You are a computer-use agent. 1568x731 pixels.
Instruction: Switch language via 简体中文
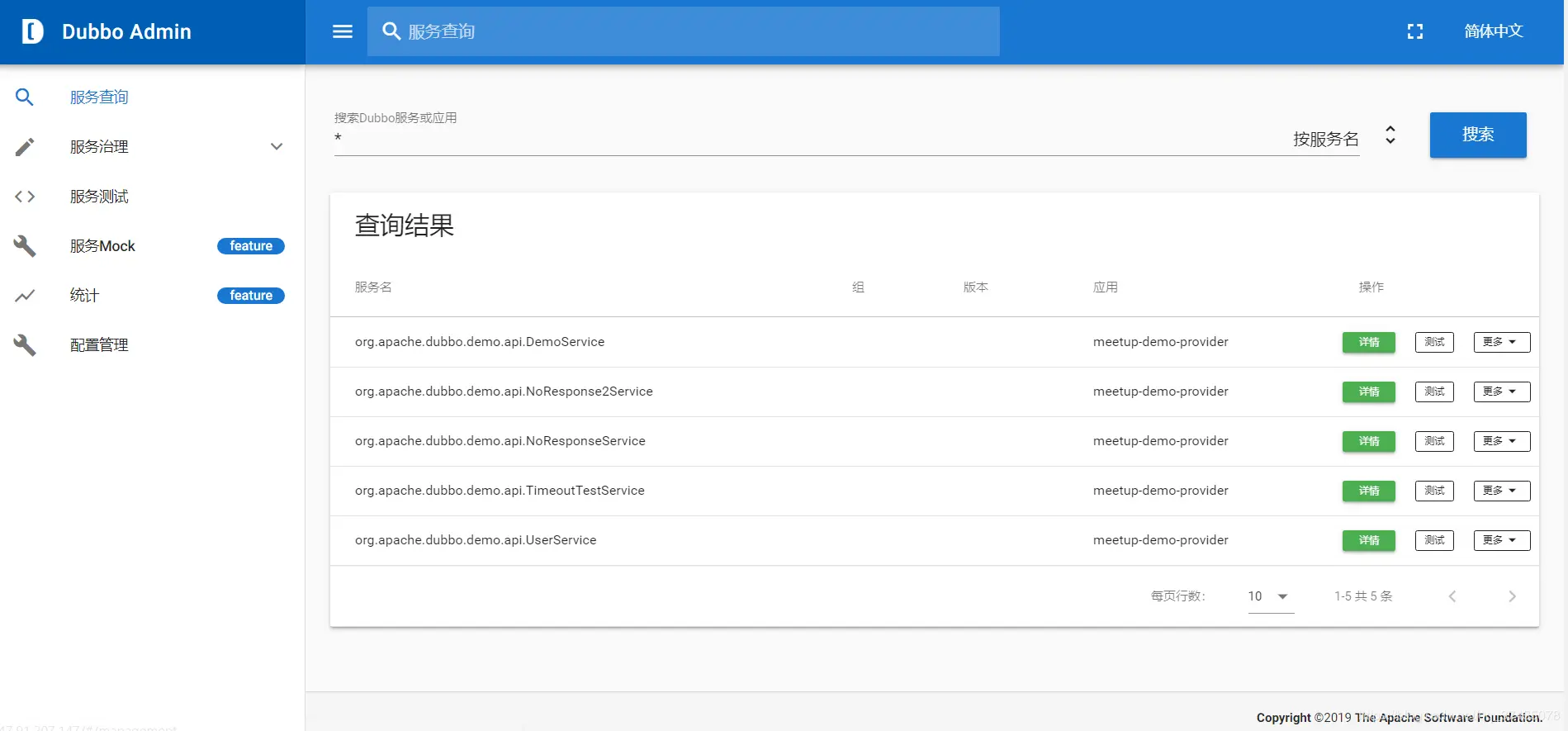[1493, 31]
